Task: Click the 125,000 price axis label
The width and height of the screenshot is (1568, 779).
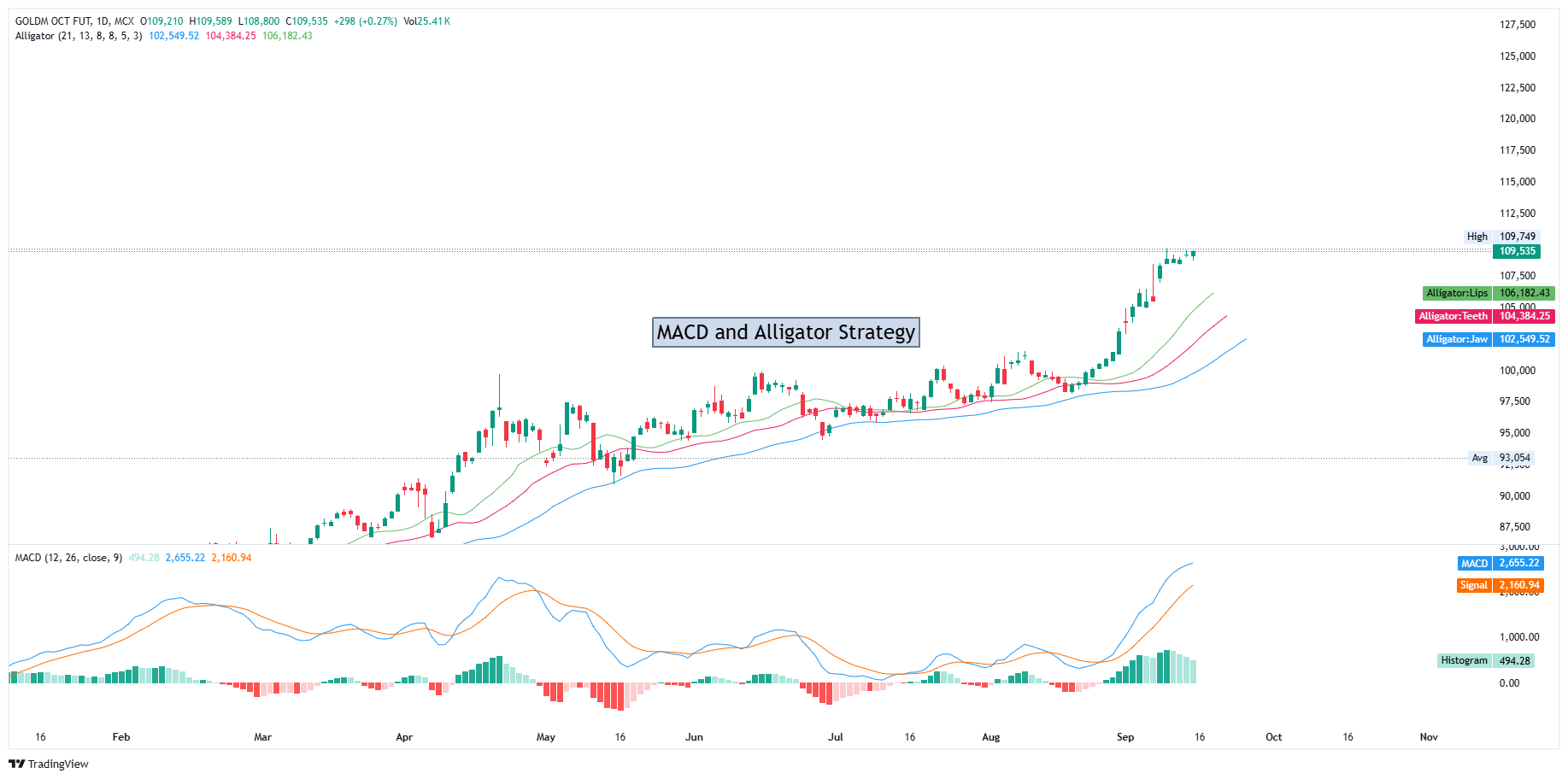Action: (x=1517, y=56)
